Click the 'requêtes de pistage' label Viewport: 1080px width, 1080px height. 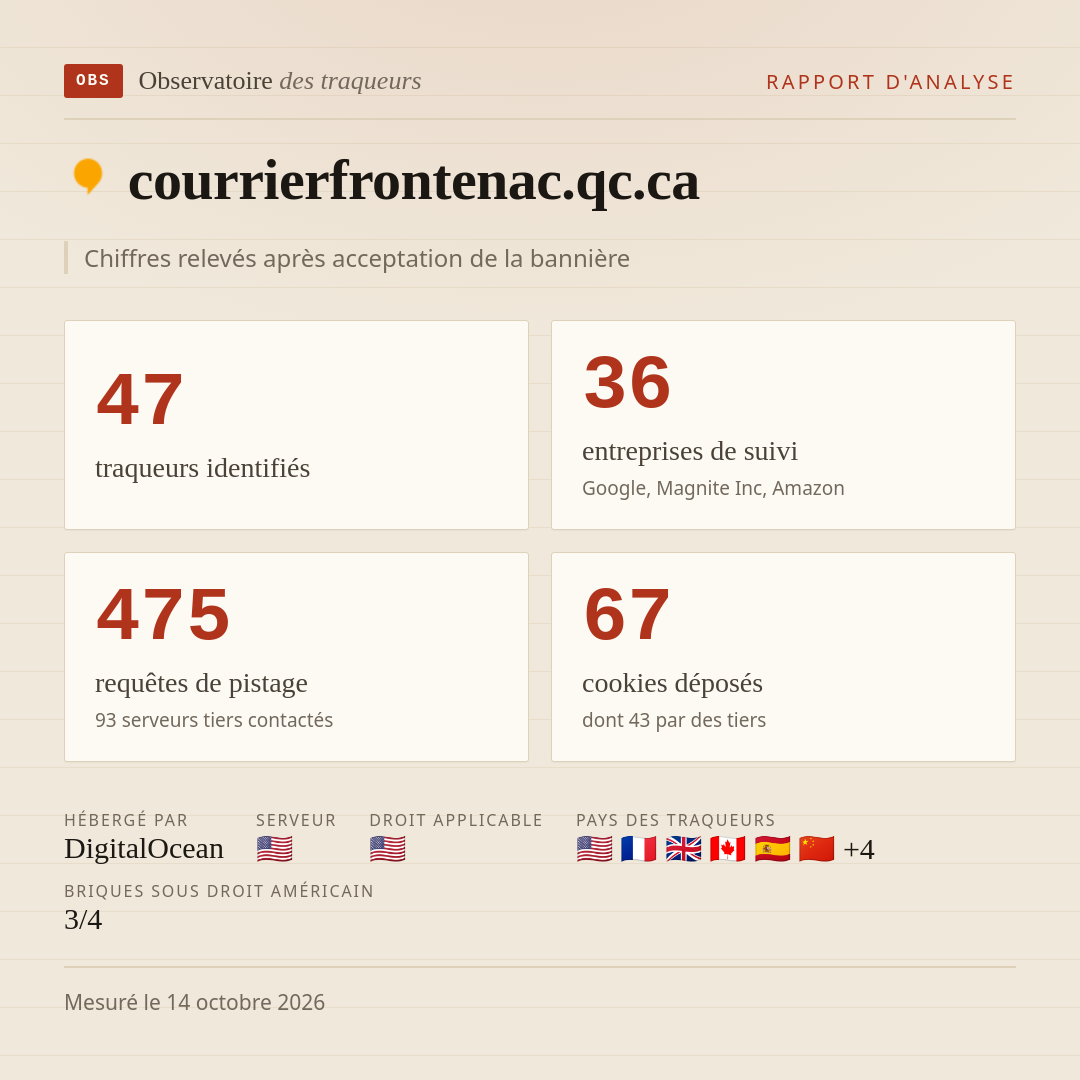(x=201, y=683)
